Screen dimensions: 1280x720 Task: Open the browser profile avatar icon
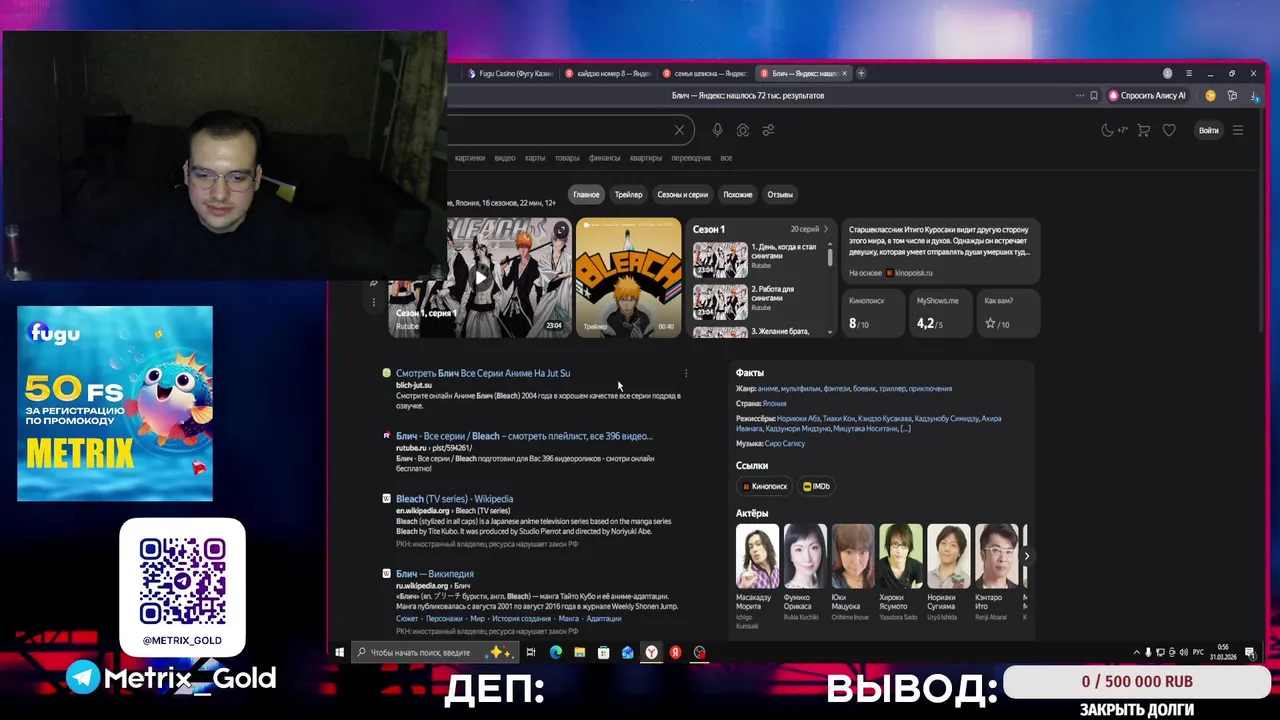pos(1168,73)
